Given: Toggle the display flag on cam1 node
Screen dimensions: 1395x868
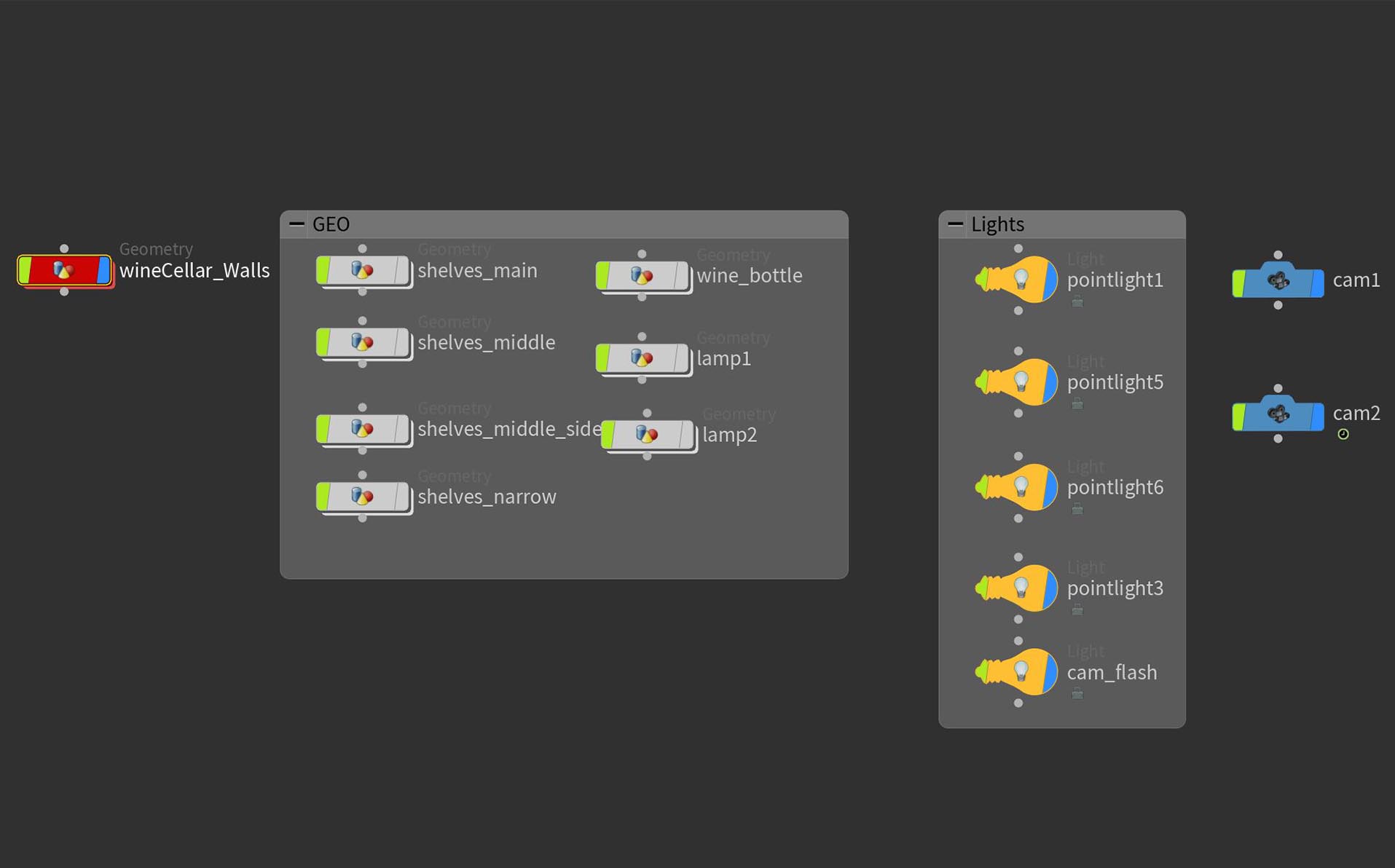Looking at the screenshot, I should point(1316,283).
